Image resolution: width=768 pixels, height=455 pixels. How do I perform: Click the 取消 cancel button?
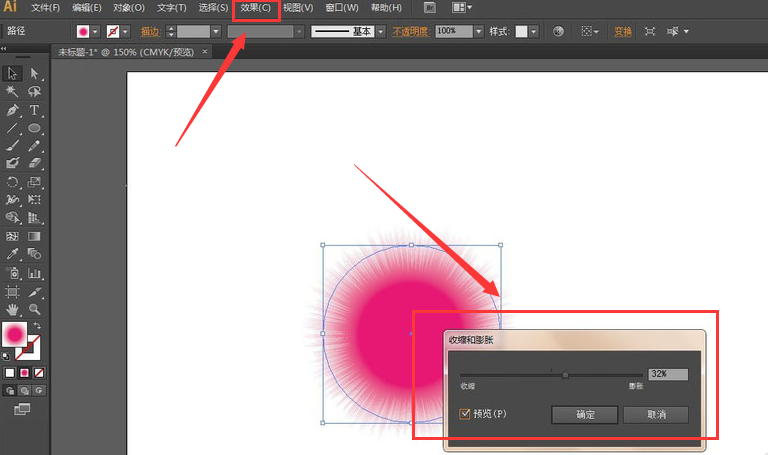point(656,415)
